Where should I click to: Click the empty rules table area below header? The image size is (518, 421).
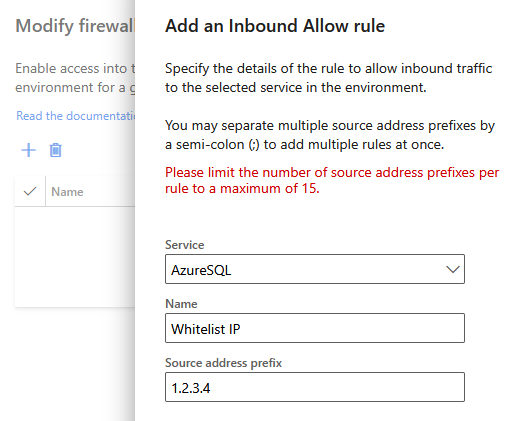click(x=75, y=257)
